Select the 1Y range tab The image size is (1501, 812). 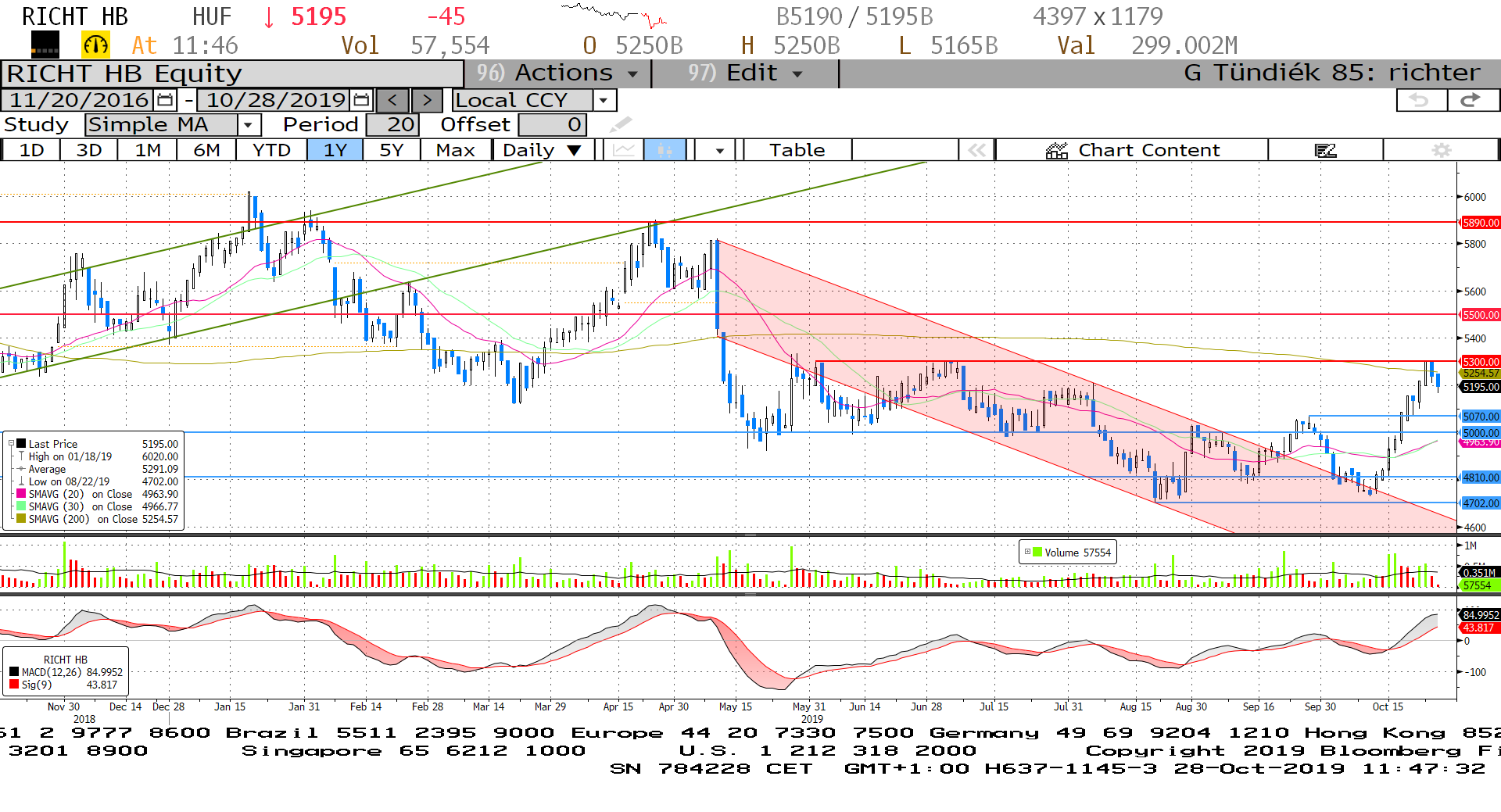click(x=335, y=150)
